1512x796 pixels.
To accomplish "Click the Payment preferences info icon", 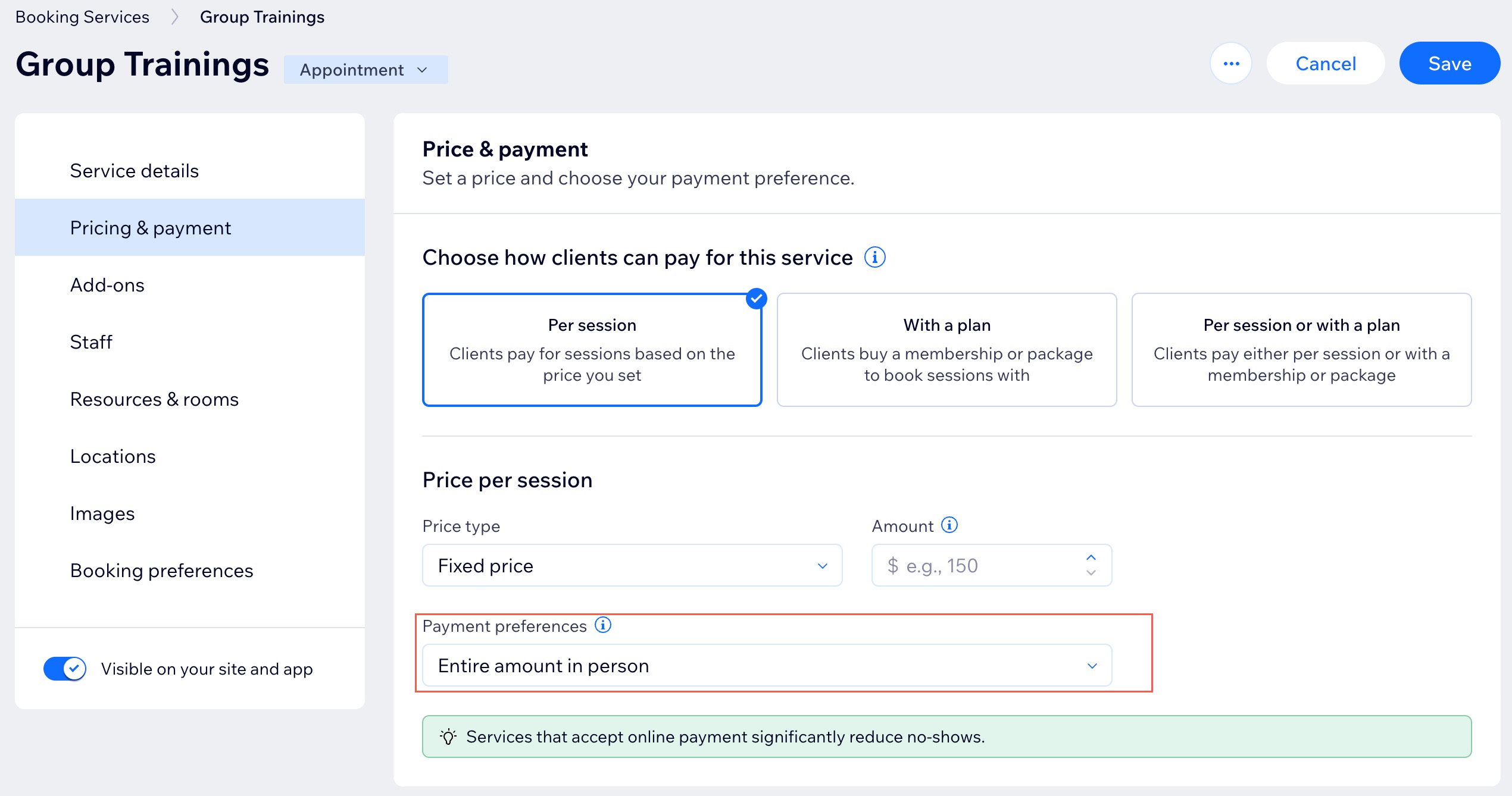I will click(x=603, y=625).
